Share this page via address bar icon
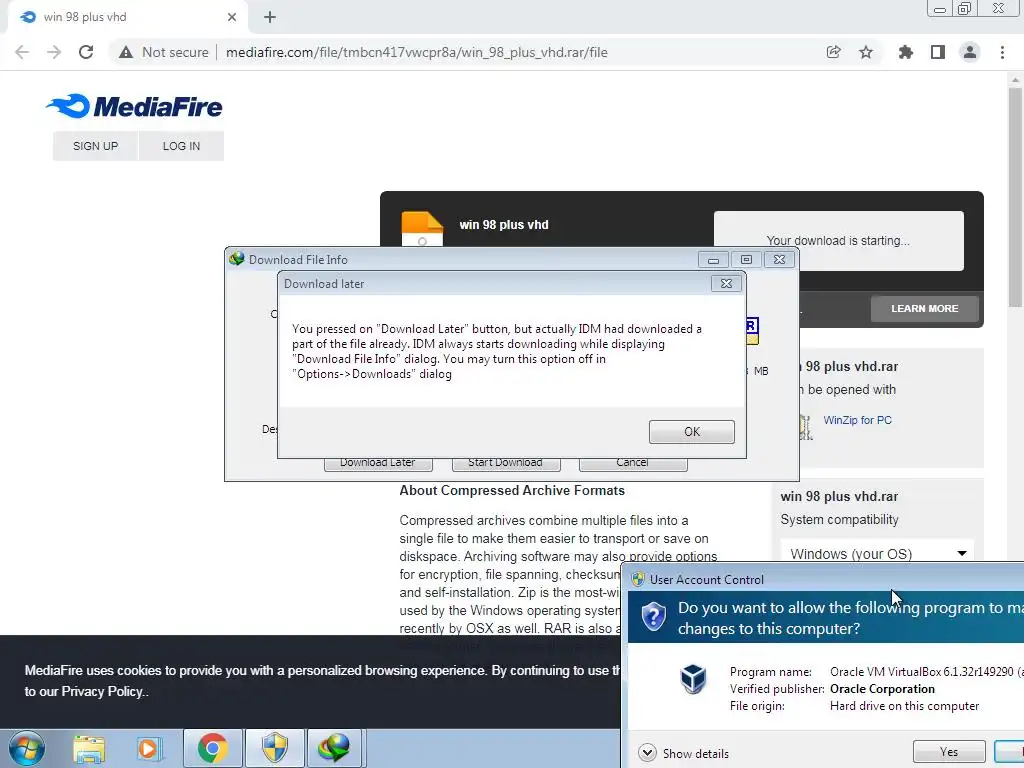Viewport: 1024px width, 768px height. [833, 52]
